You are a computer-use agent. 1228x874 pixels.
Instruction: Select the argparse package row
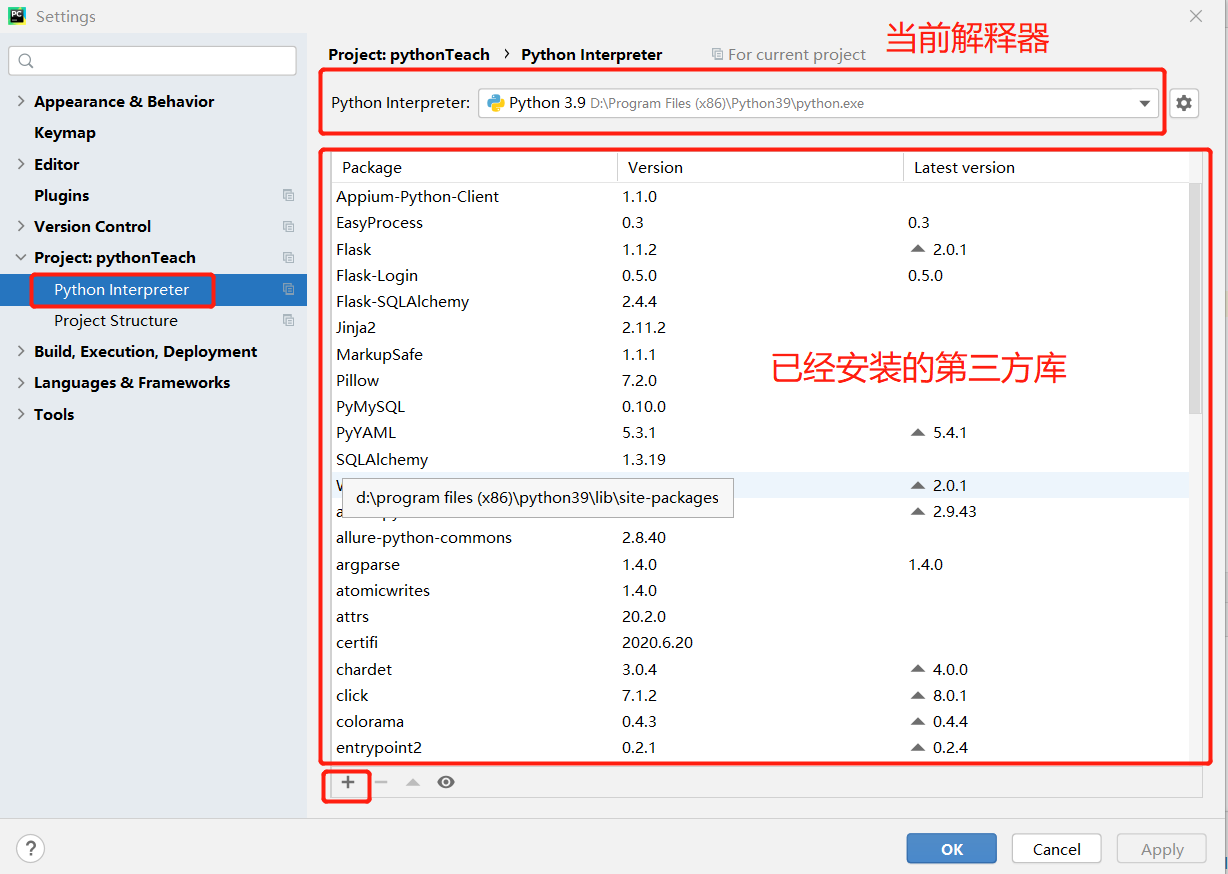pyautogui.click(x=760, y=564)
